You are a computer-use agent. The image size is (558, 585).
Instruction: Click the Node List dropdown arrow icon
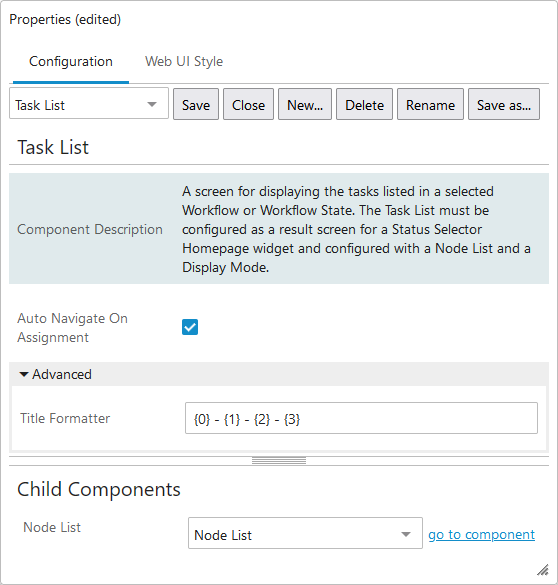coord(405,534)
